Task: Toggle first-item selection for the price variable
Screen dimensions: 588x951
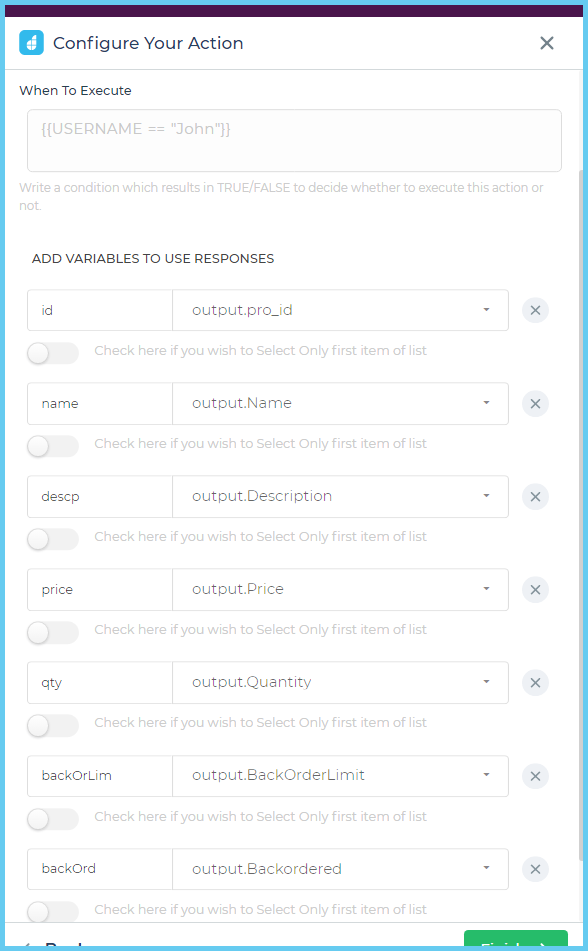Action: [52, 632]
